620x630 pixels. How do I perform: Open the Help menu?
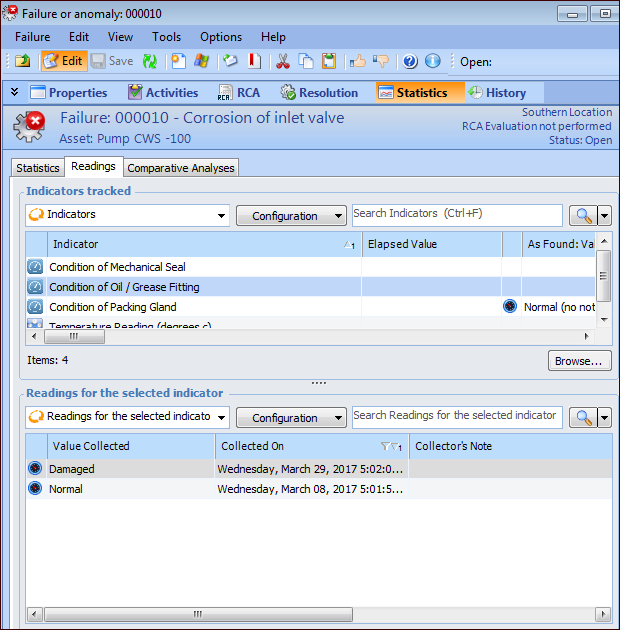(273, 37)
